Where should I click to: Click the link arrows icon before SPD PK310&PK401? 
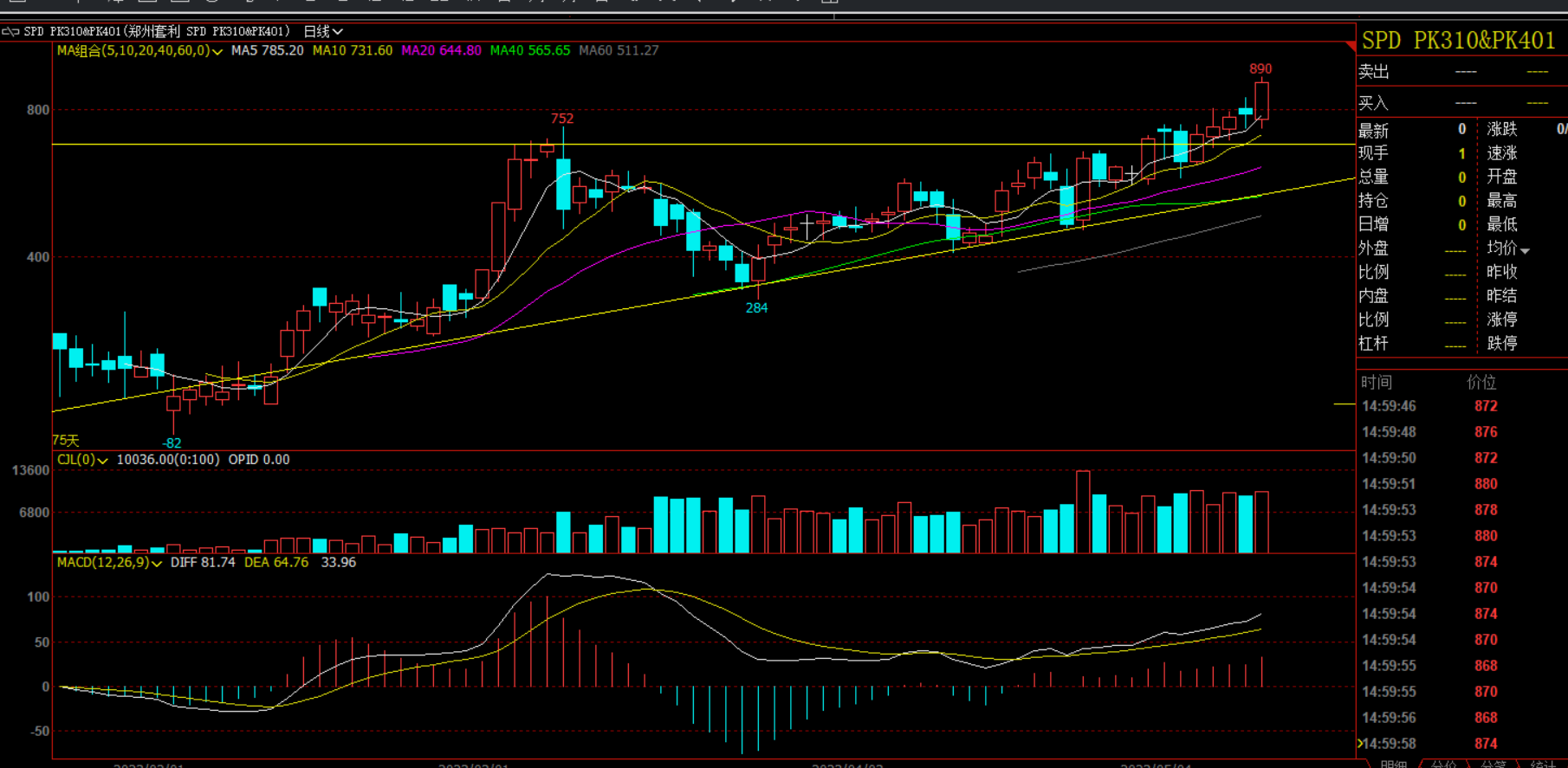coord(10,32)
